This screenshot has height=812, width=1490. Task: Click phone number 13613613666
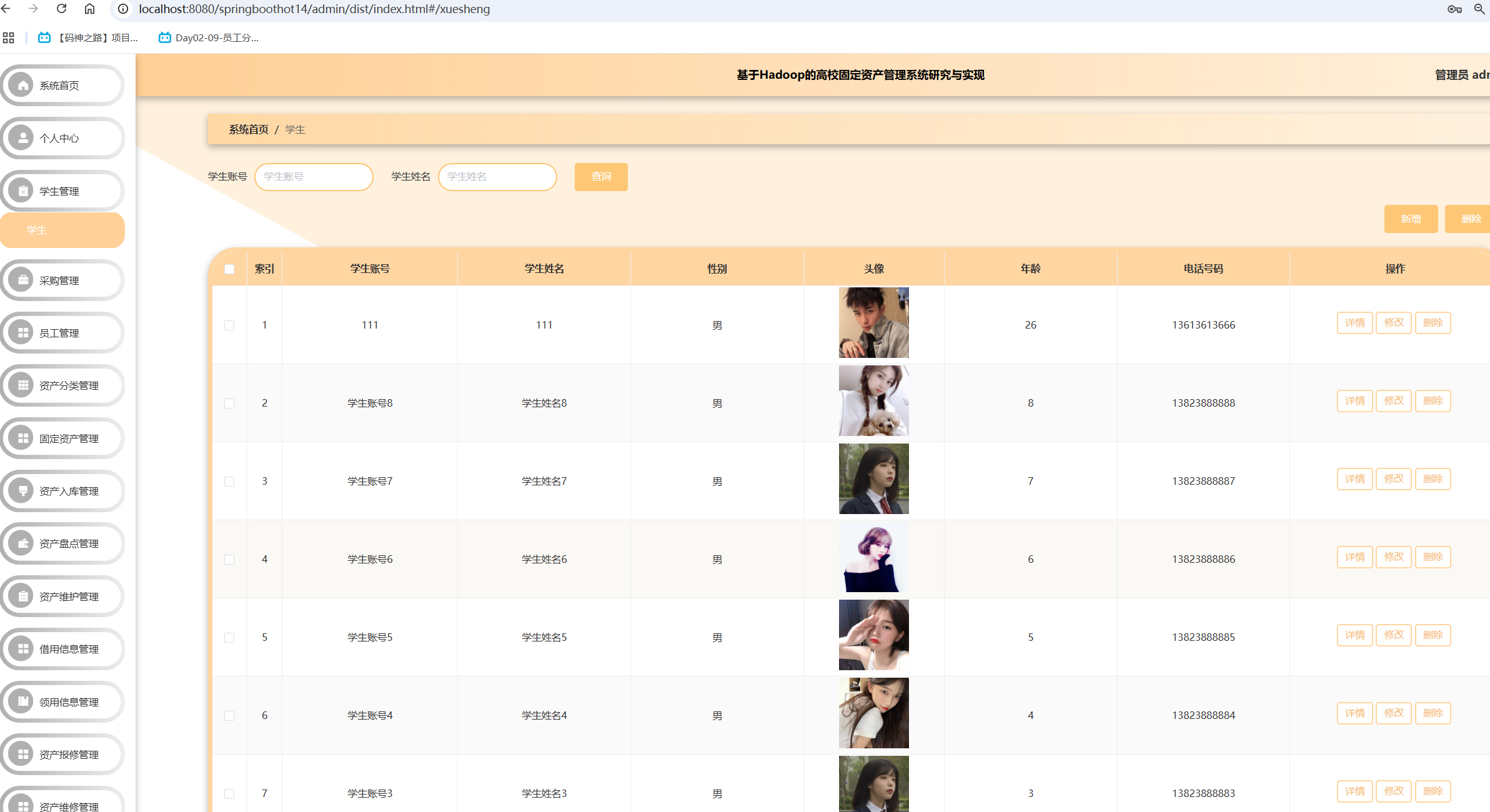pos(1203,325)
